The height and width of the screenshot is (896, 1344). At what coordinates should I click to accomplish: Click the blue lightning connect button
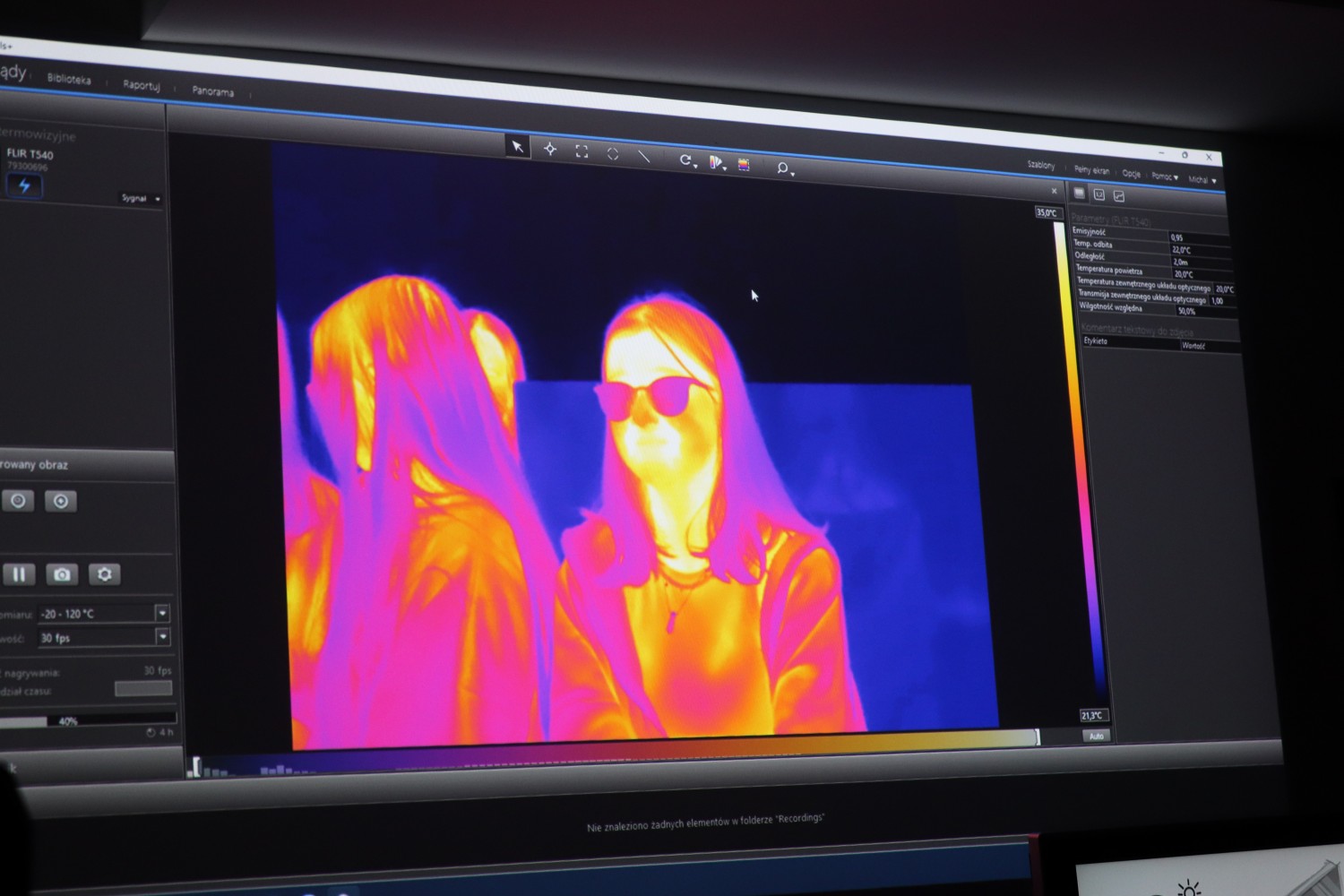pyautogui.click(x=24, y=185)
